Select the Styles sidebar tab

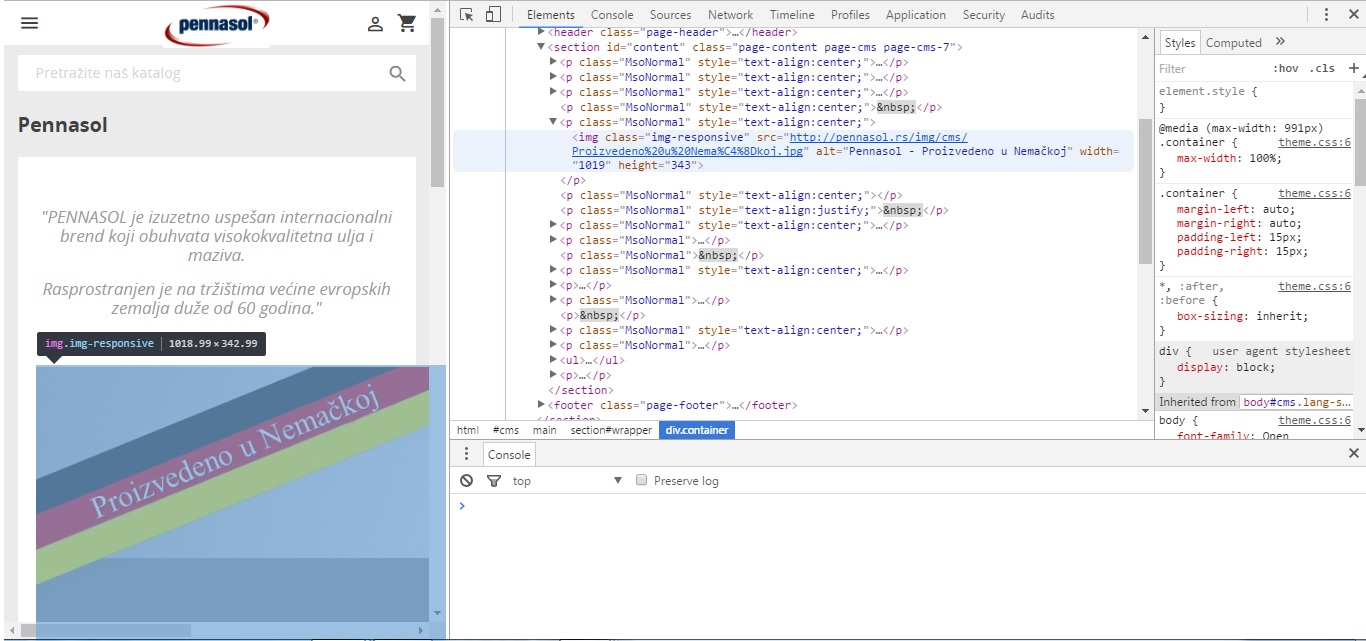tap(1179, 42)
